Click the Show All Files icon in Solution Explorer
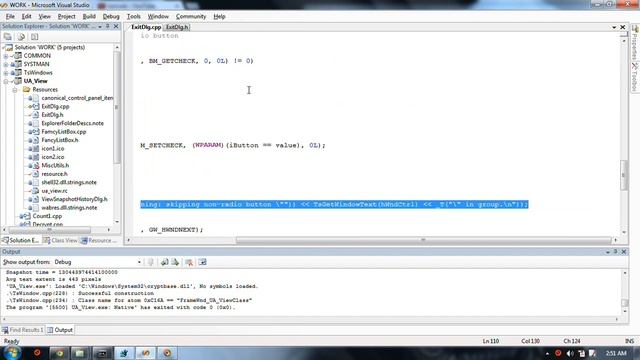 pos(21,37)
